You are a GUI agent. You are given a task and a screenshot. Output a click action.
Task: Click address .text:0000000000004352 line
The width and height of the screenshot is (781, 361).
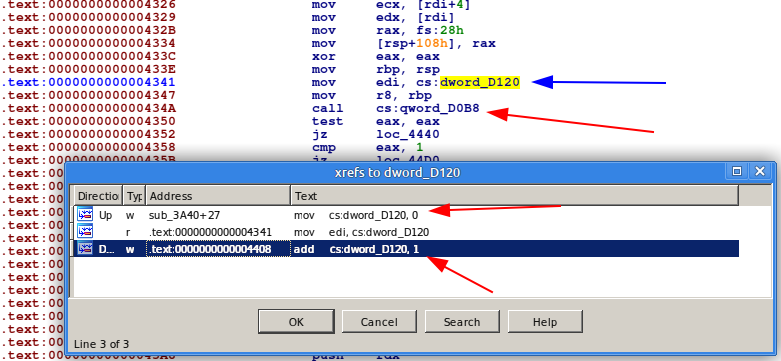pos(88,134)
